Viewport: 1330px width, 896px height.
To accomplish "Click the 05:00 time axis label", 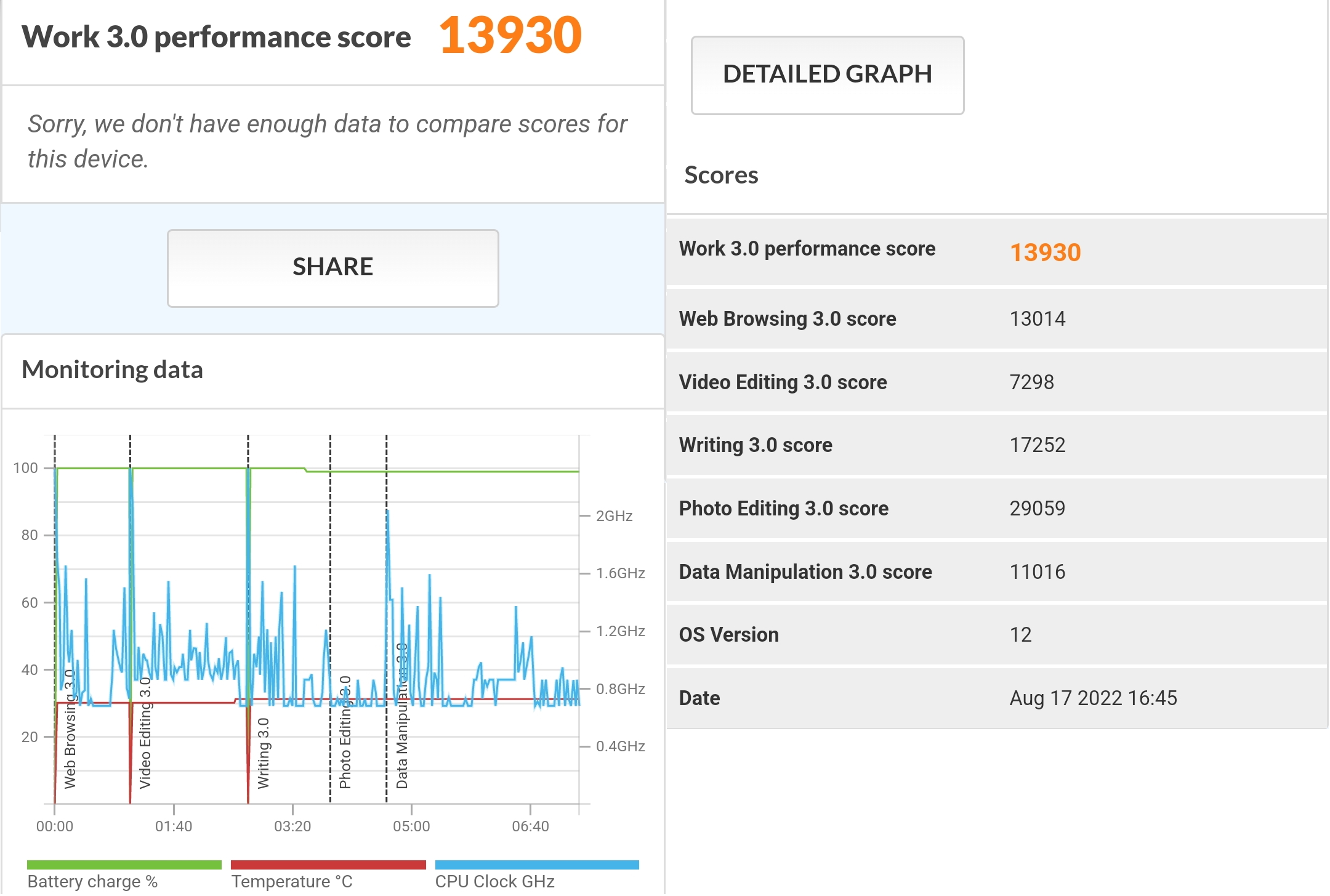I will [411, 826].
